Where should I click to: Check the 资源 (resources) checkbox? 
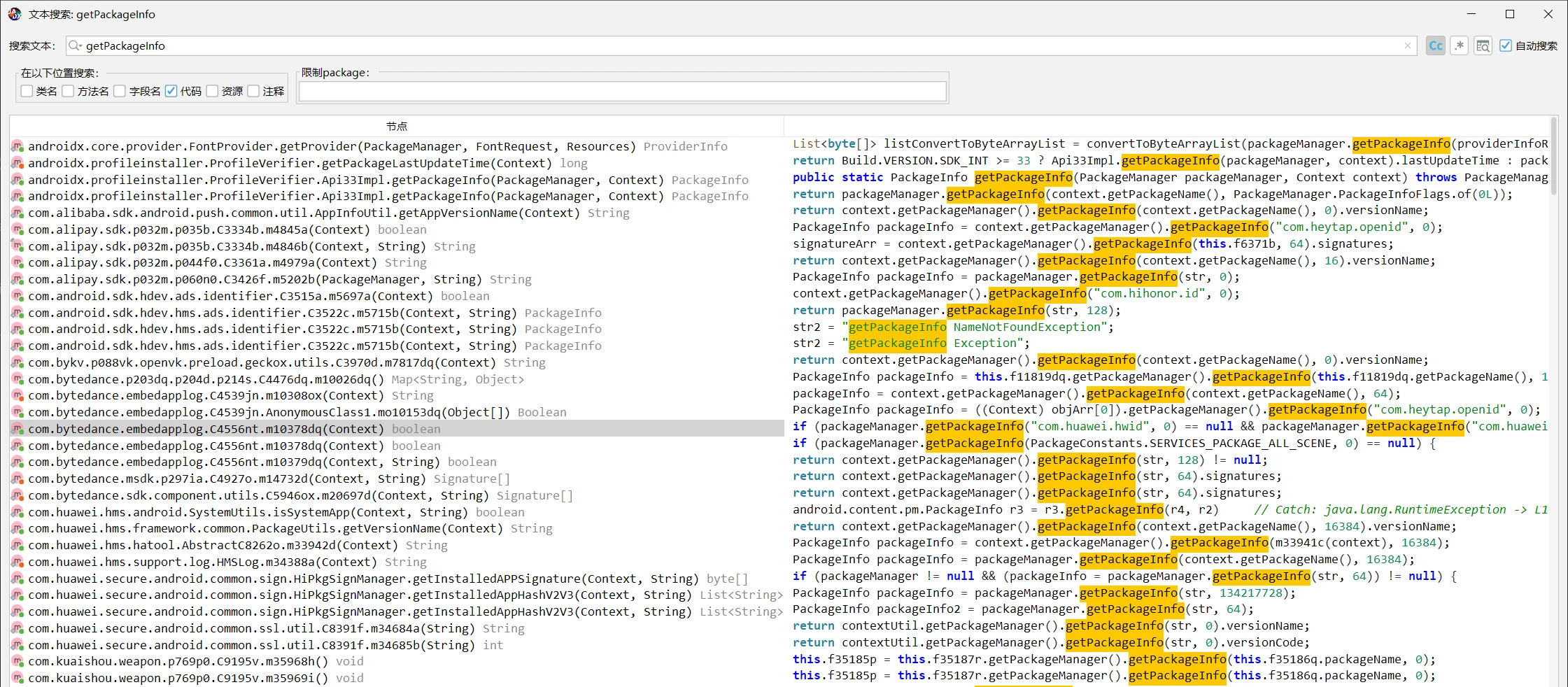click(212, 91)
